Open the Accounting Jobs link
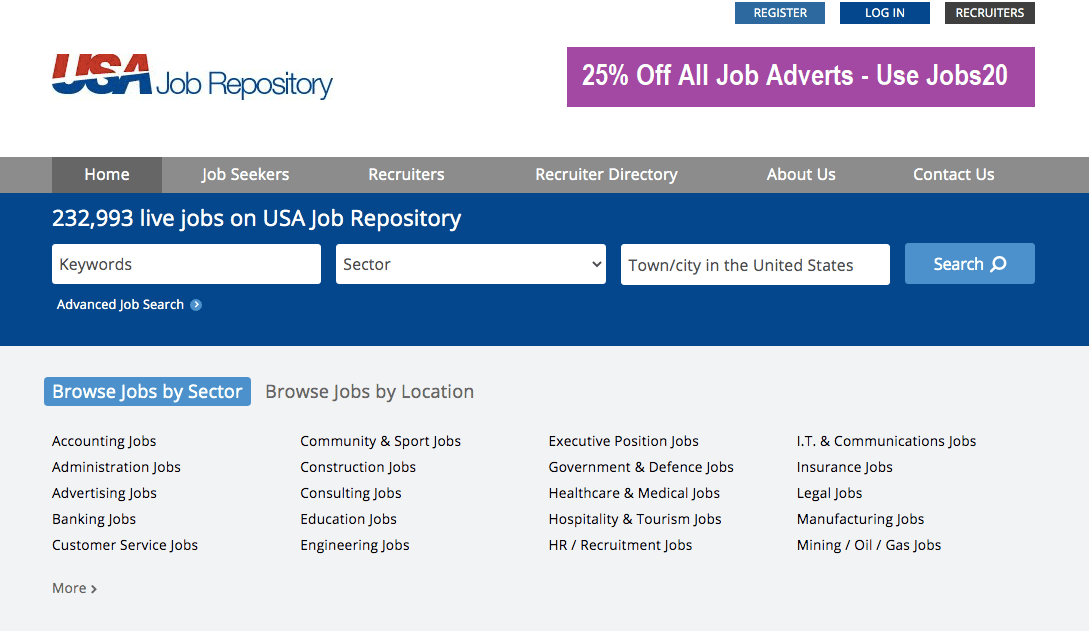Screen dimensions: 1089x638 click(104, 441)
